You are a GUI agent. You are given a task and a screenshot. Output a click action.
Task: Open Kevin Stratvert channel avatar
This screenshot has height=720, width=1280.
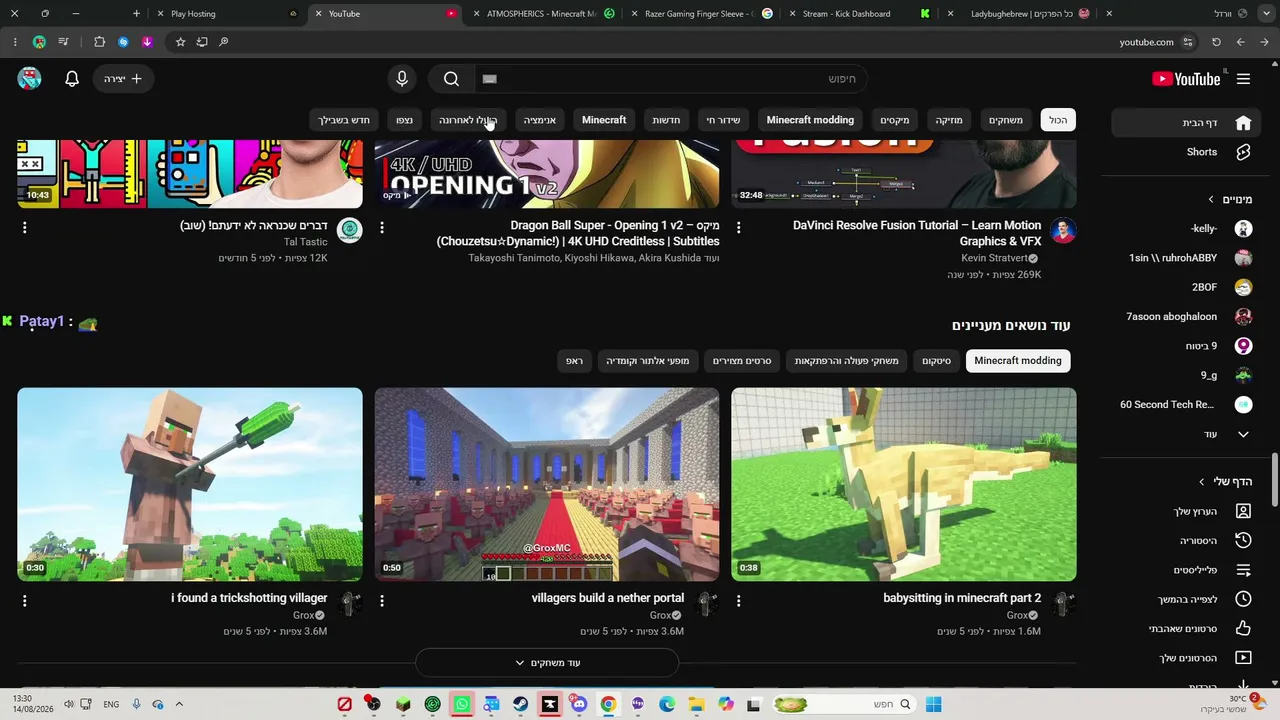[1063, 231]
